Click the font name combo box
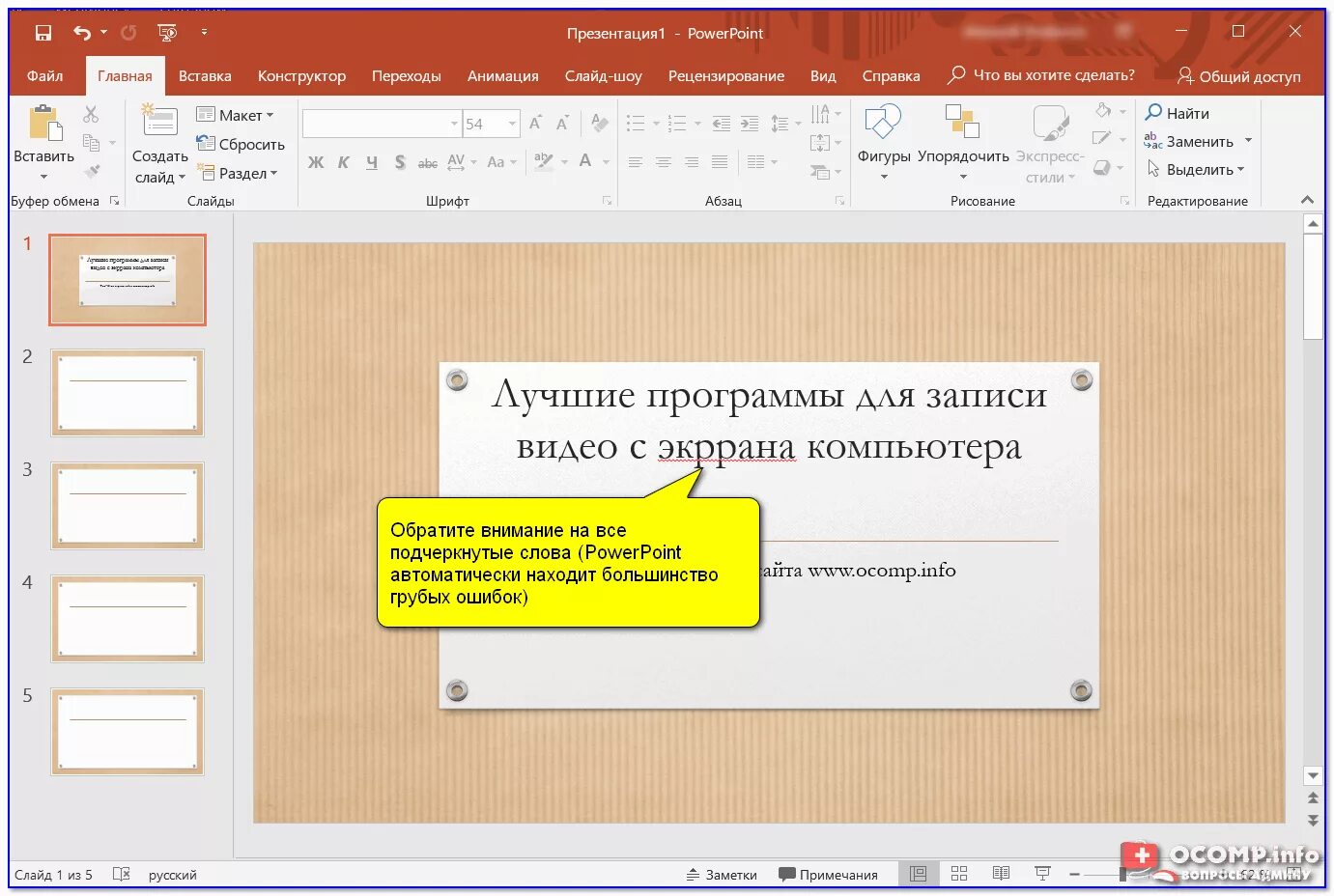The image size is (1334, 896). tap(382, 124)
